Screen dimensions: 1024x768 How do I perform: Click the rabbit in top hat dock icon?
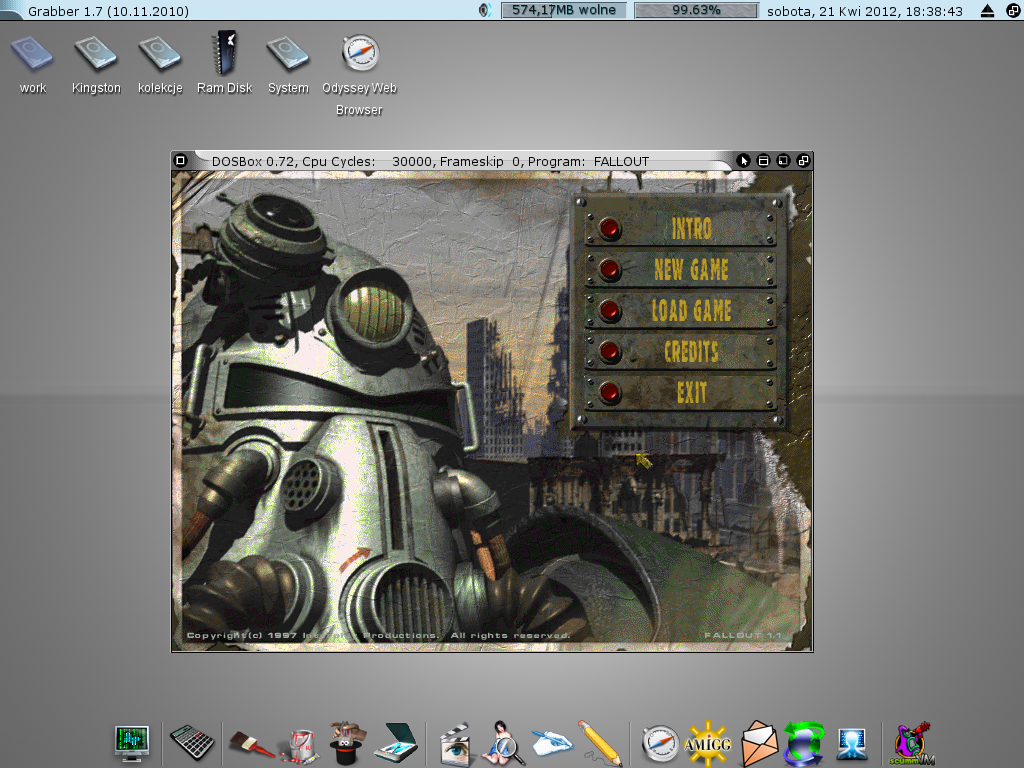[347, 743]
